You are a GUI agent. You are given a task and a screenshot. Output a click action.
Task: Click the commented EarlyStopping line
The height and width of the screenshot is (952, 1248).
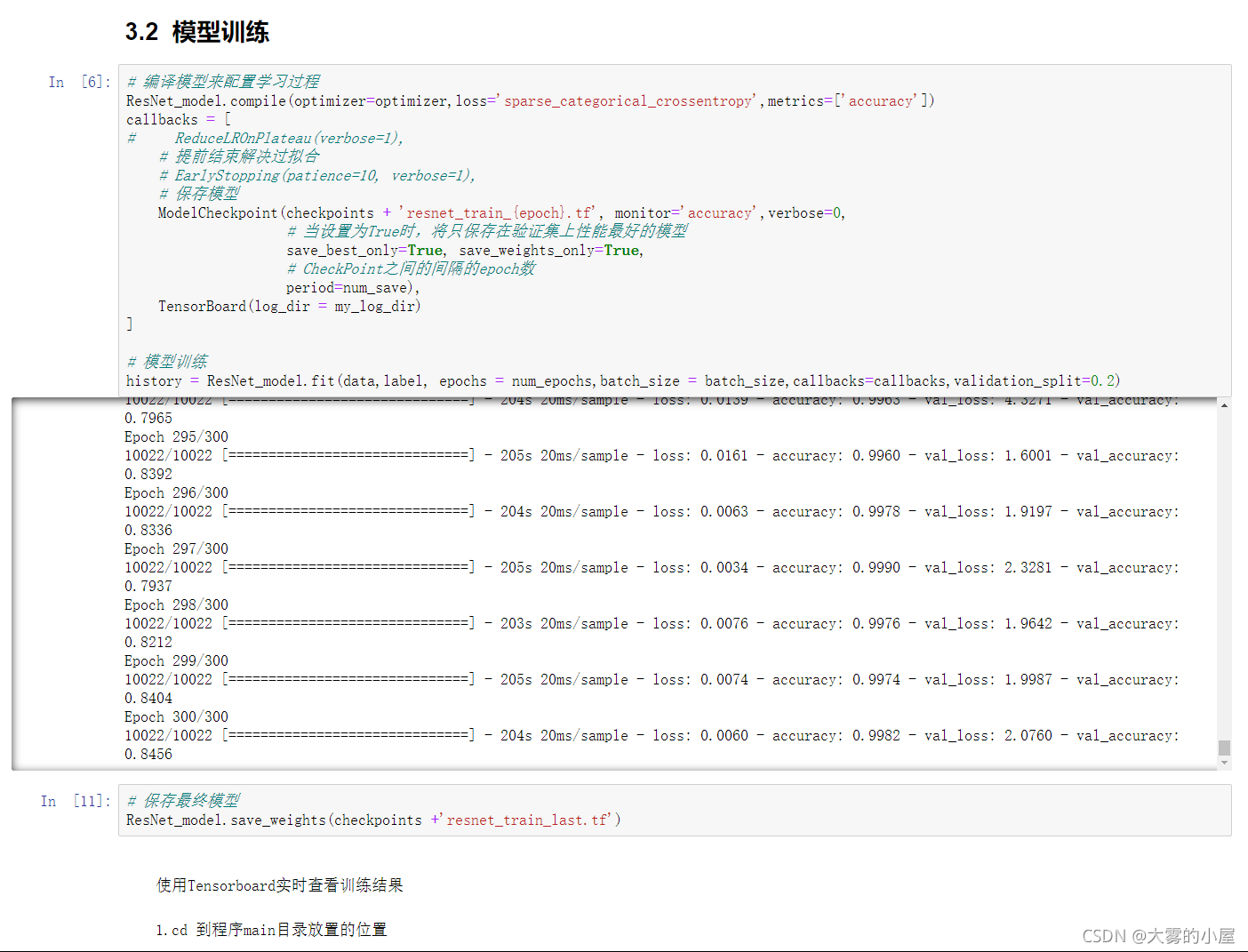tap(317, 176)
